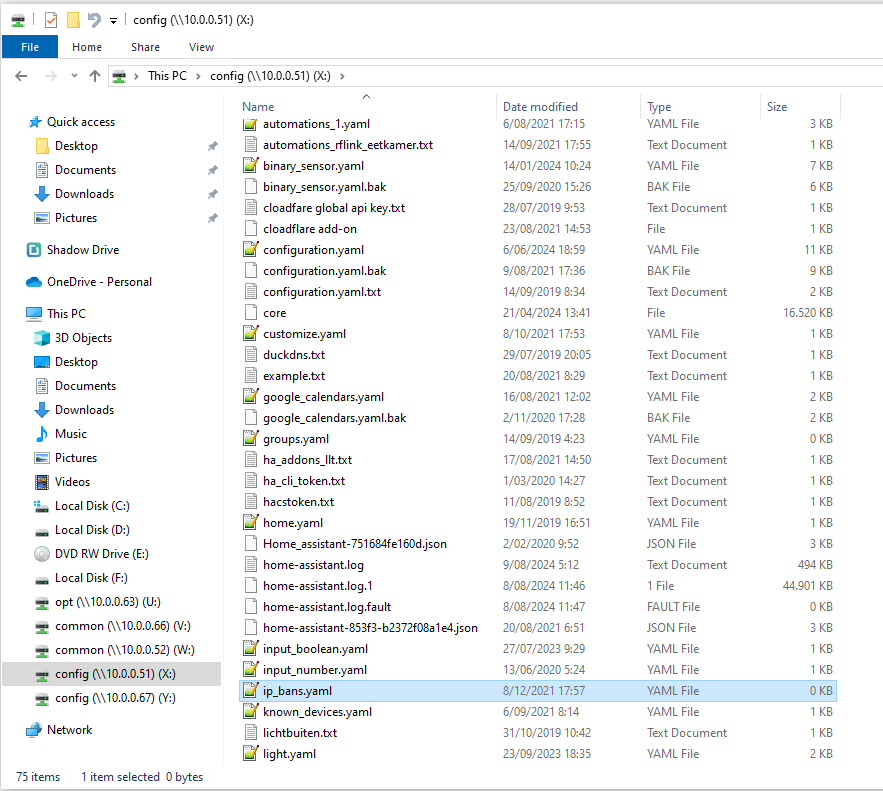The width and height of the screenshot is (883, 791).
Task: Select file automations_rflink_eetkamer.txt
Action: pos(348,145)
